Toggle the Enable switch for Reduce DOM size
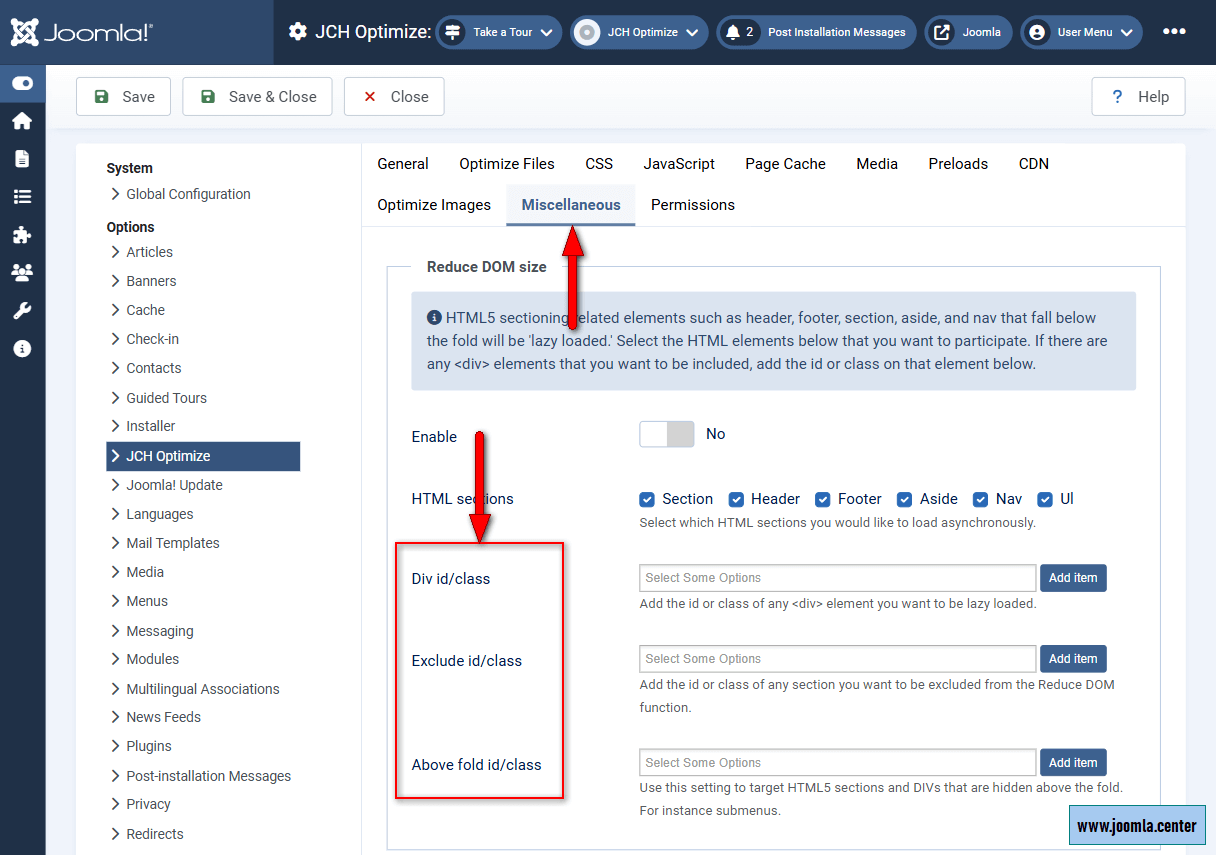 (x=666, y=434)
